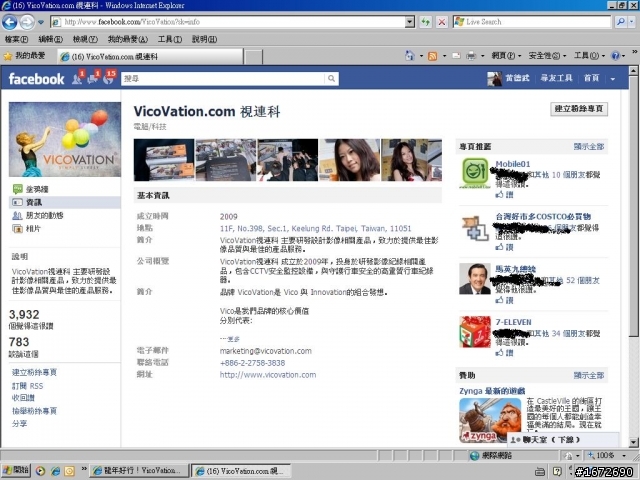Click the red Stop loading icon
Viewport: 640px width, 480px height.
tap(442, 22)
